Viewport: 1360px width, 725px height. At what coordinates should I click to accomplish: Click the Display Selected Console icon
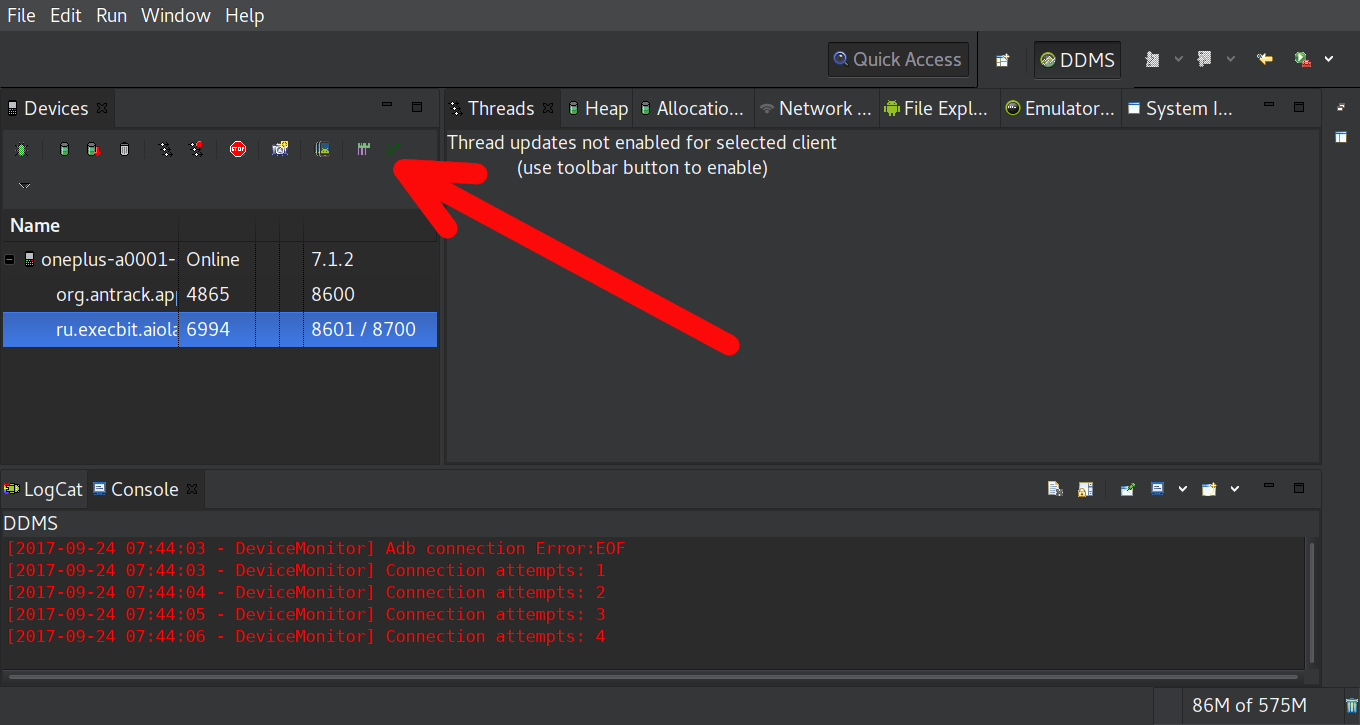pyautogui.click(x=1157, y=489)
